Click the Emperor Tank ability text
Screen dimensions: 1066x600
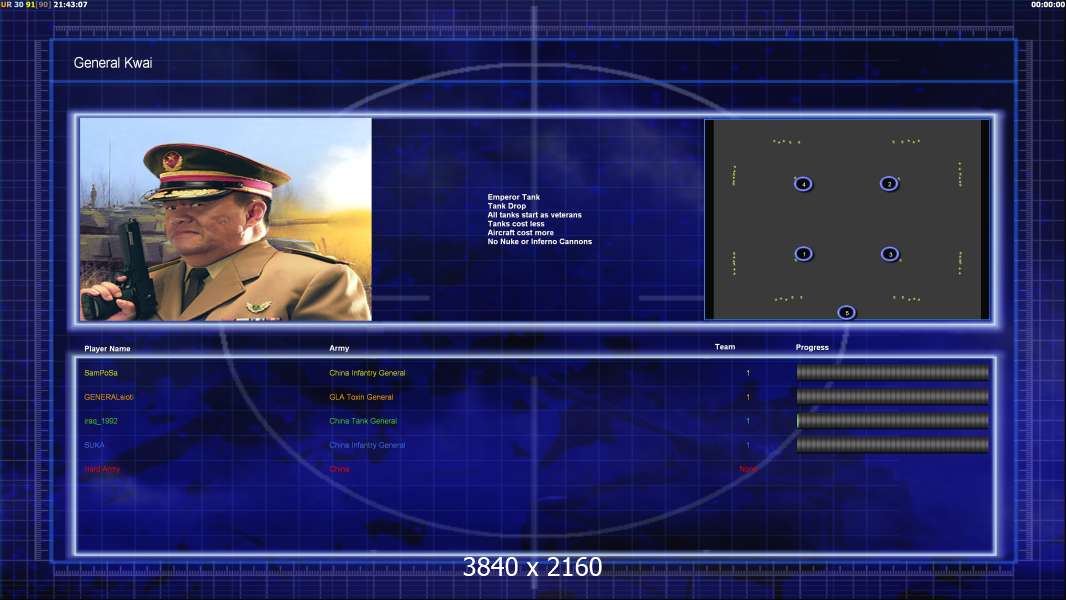tap(513, 197)
